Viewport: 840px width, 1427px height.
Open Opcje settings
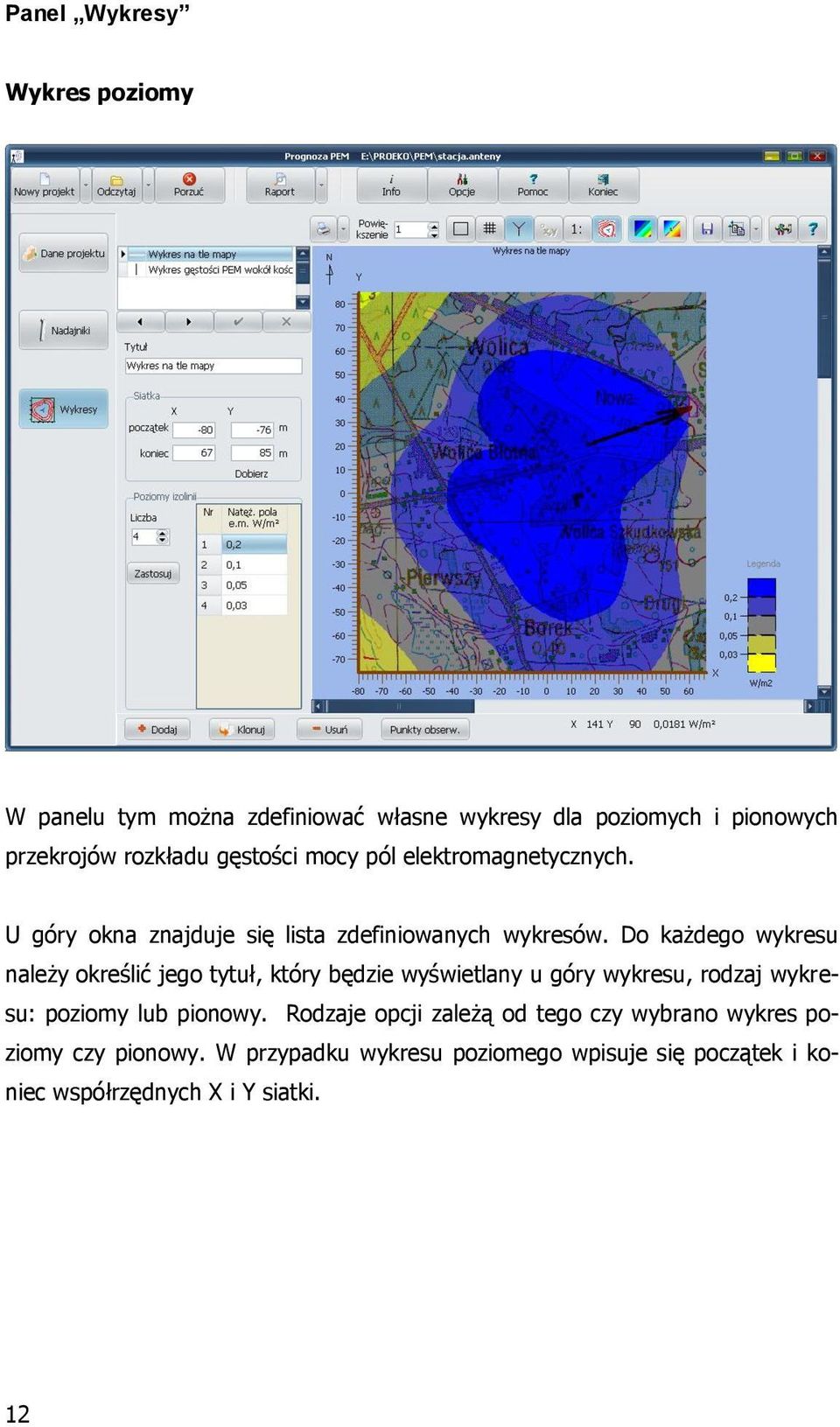tap(462, 185)
